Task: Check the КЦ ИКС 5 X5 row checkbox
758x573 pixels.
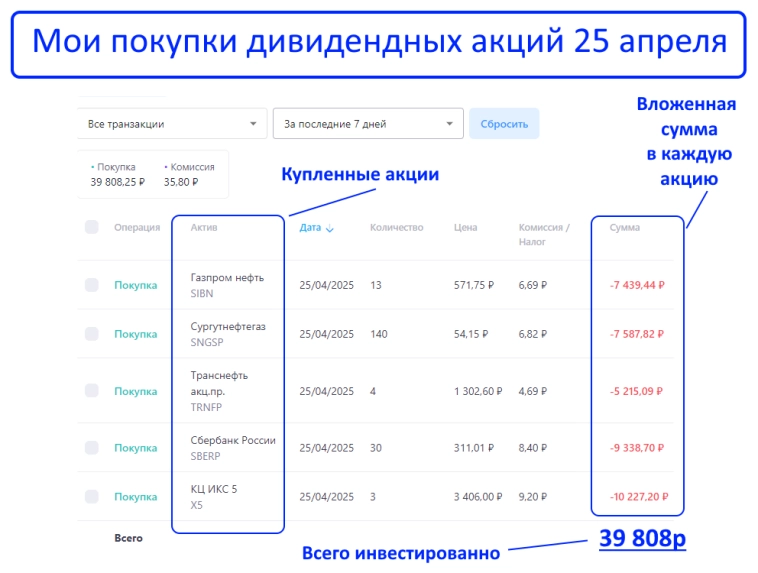Action: click(92, 497)
